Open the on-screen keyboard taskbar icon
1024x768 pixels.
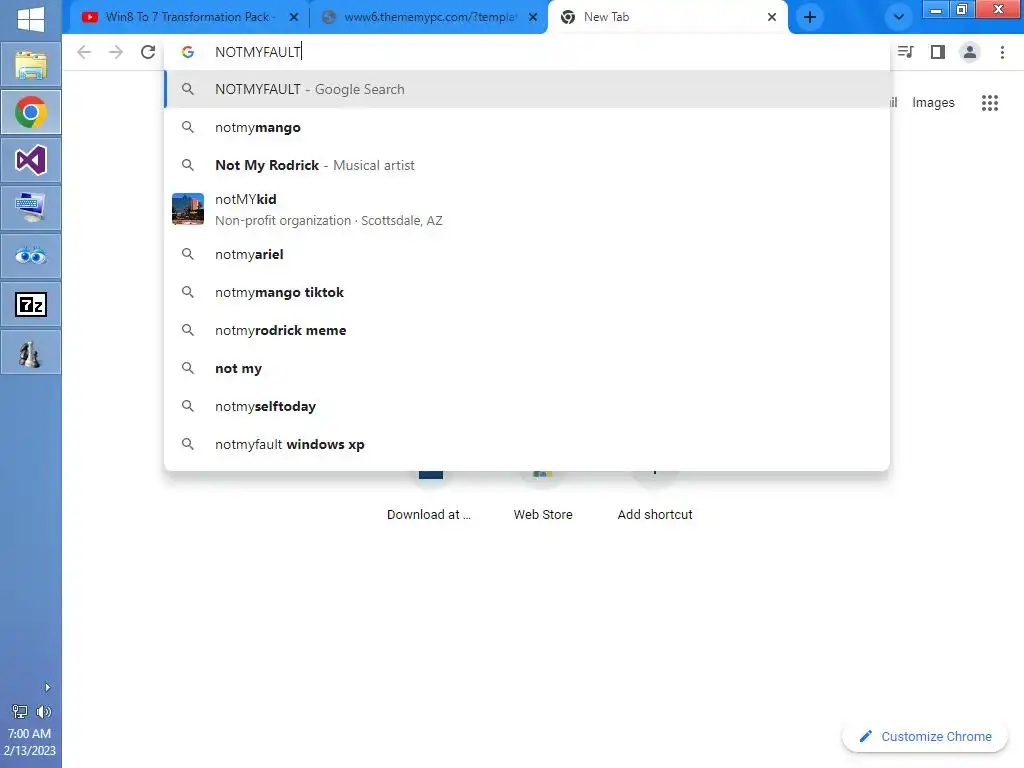click(31, 208)
